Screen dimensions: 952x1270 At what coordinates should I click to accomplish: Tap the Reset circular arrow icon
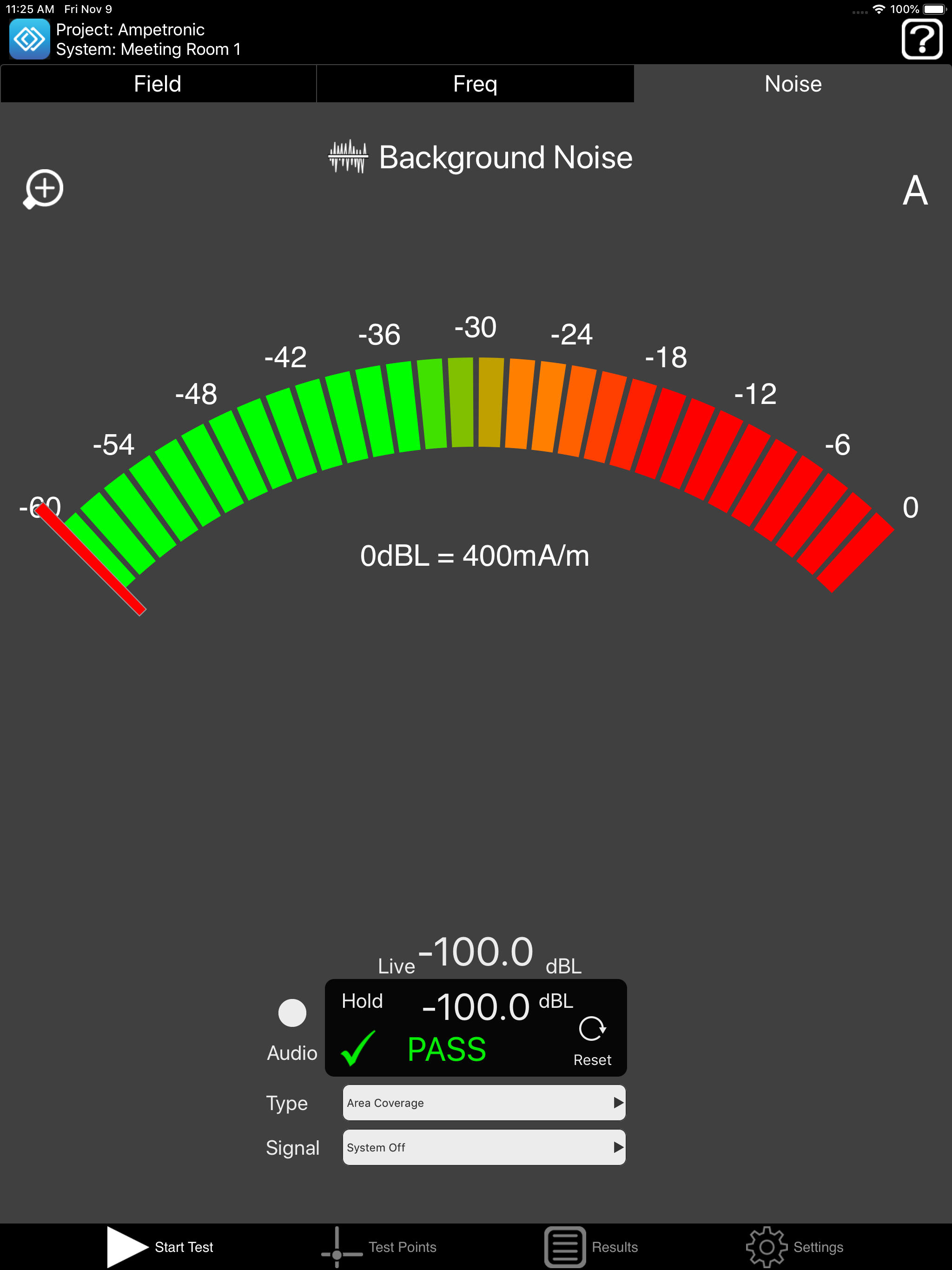(x=593, y=1029)
